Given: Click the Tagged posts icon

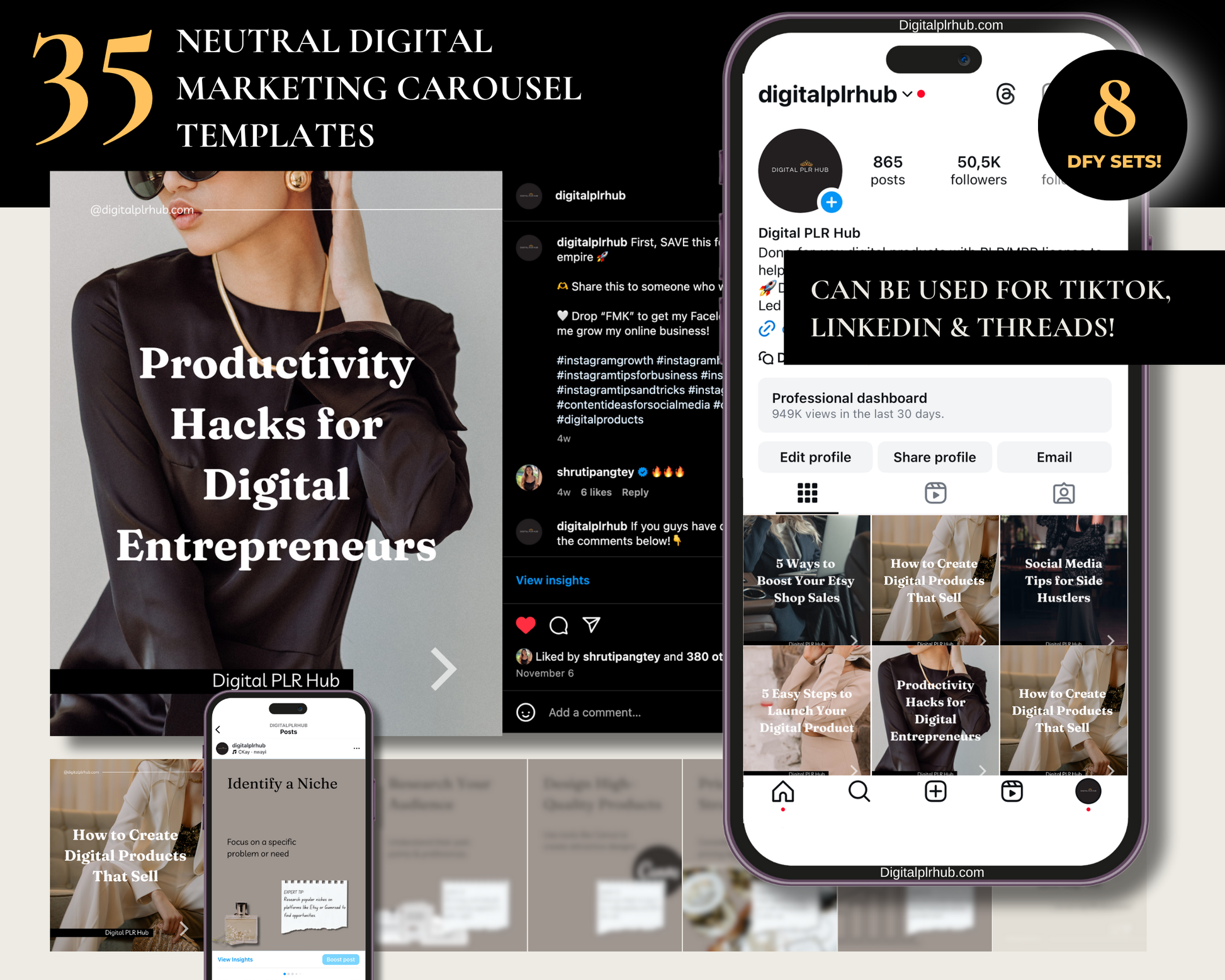Looking at the screenshot, I should click(1063, 492).
